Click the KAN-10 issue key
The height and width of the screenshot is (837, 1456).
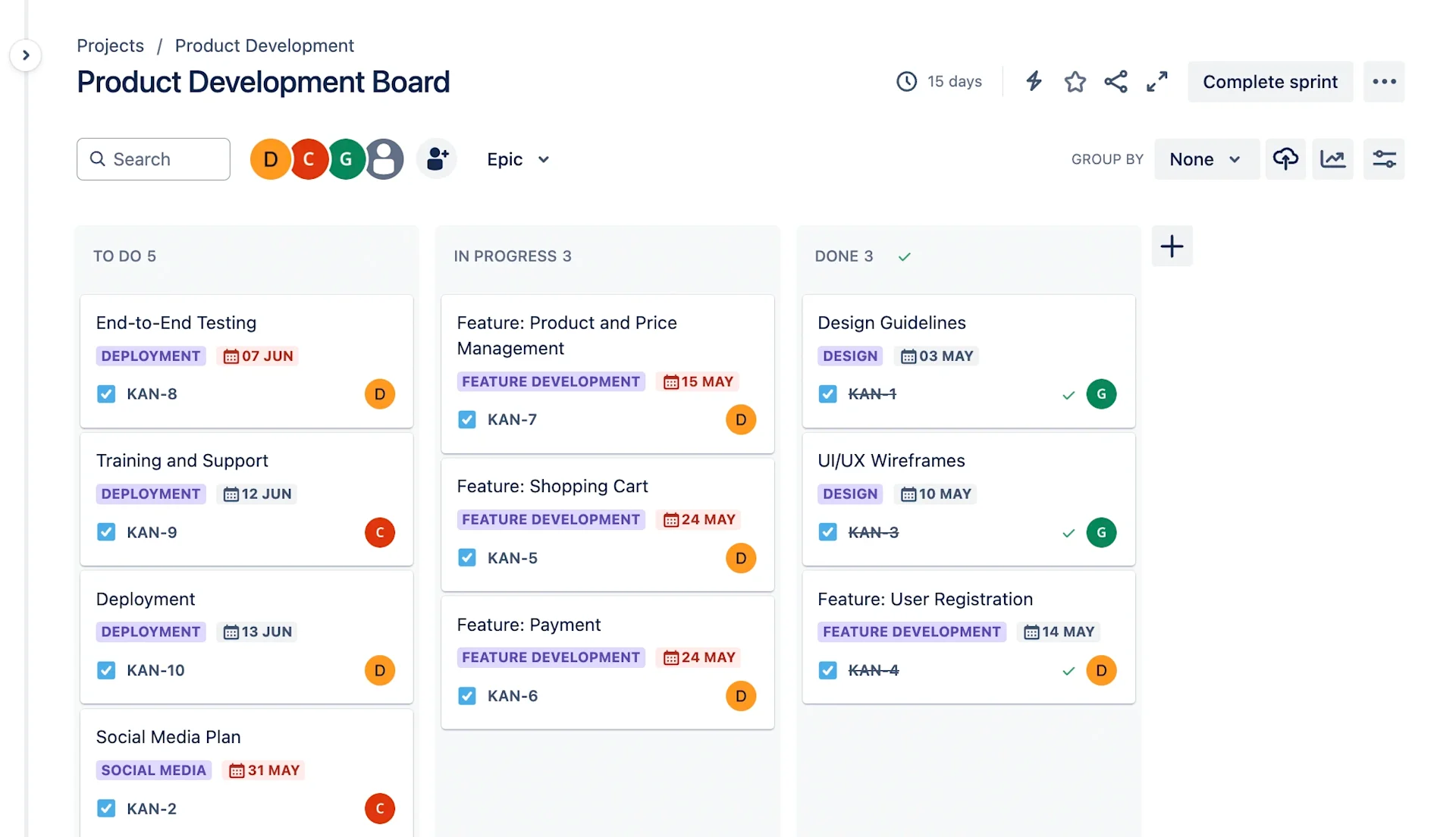155,670
